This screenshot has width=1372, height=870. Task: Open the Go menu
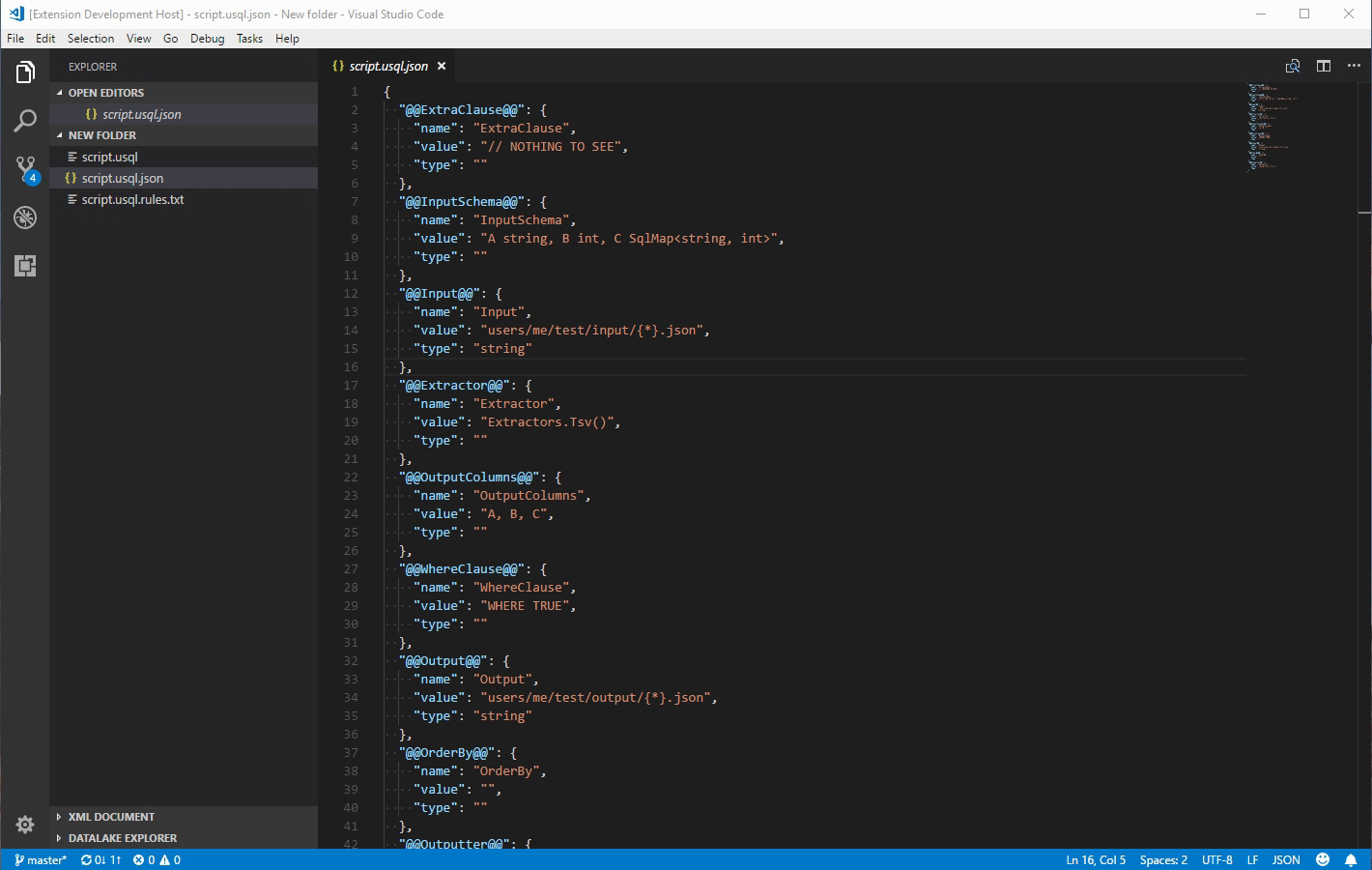coord(170,39)
